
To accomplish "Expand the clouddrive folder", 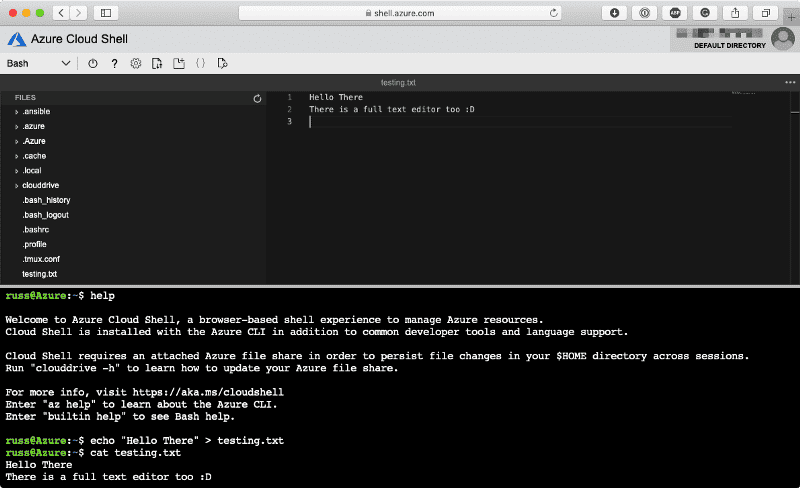I will (x=44, y=186).
